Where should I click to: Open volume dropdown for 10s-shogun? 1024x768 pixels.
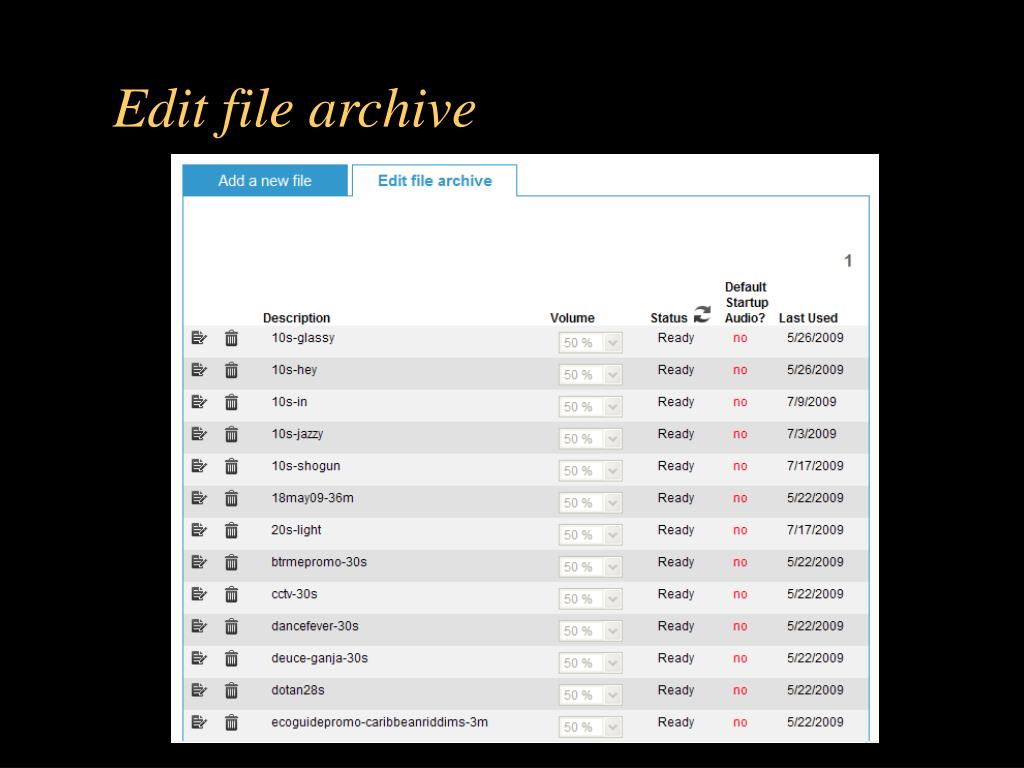coord(590,470)
